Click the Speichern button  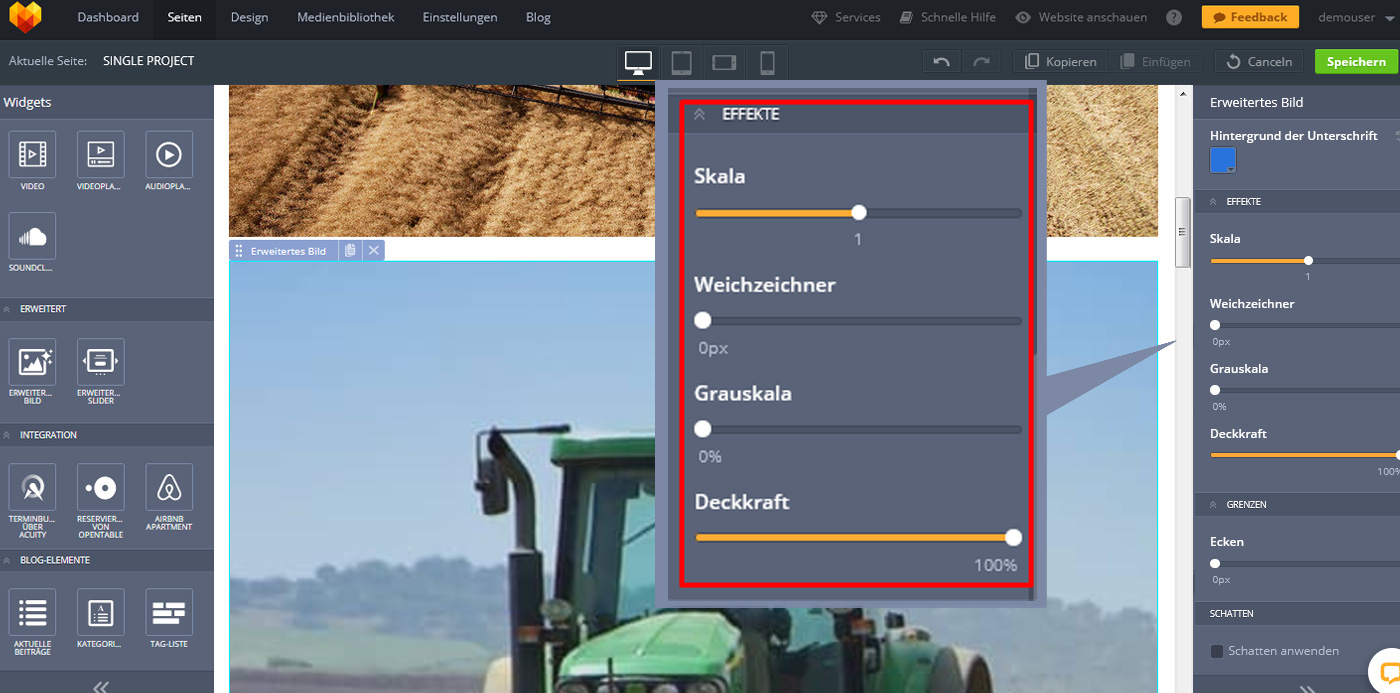(x=1356, y=62)
